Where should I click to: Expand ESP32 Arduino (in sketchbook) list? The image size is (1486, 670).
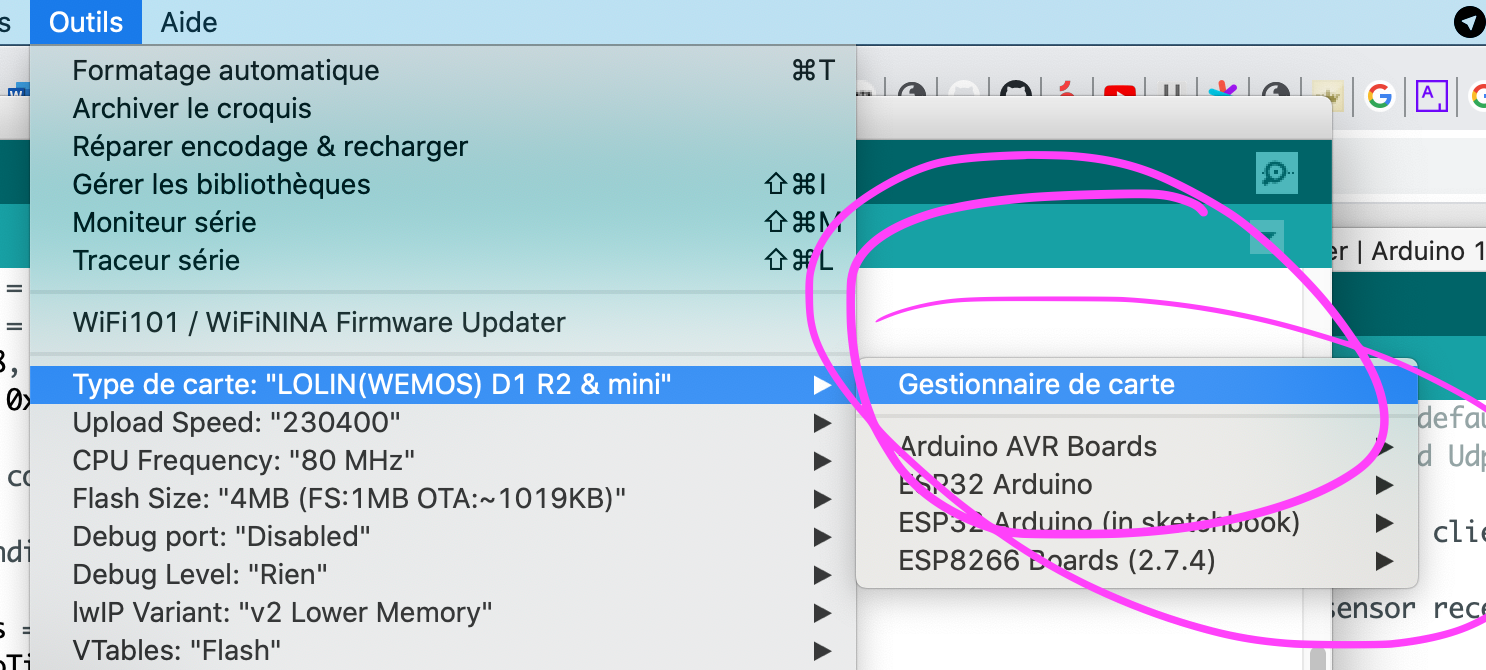[1099, 523]
